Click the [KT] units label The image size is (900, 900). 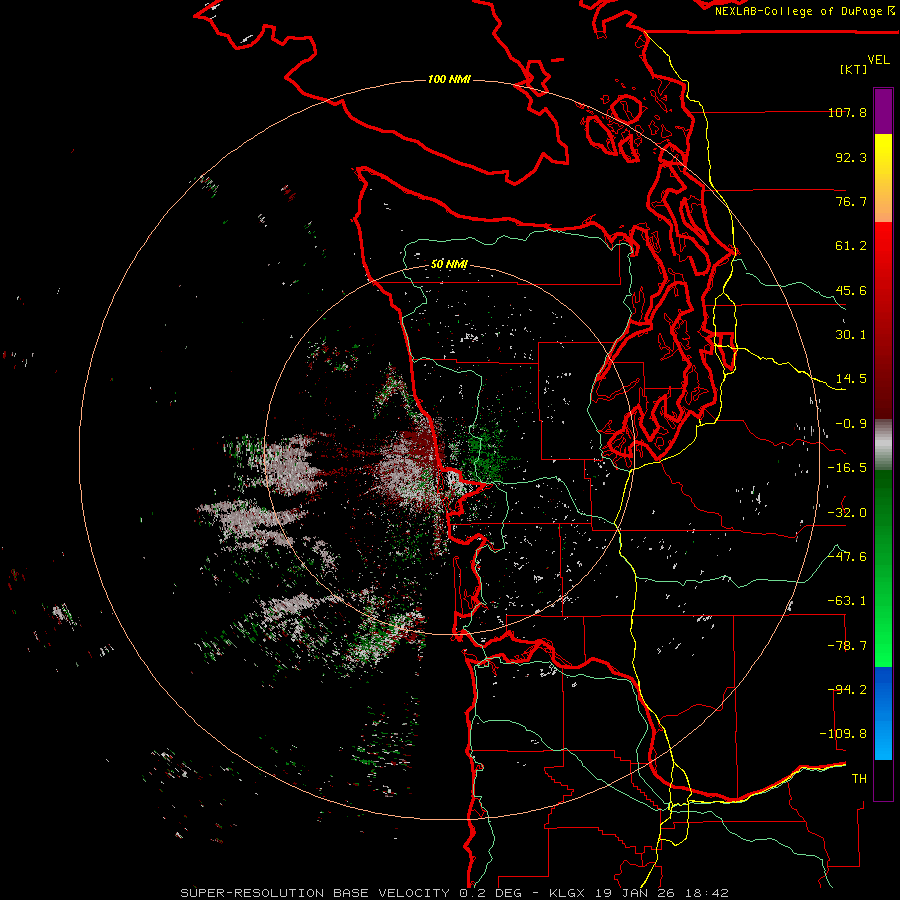pyautogui.click(x=854, y=69)
